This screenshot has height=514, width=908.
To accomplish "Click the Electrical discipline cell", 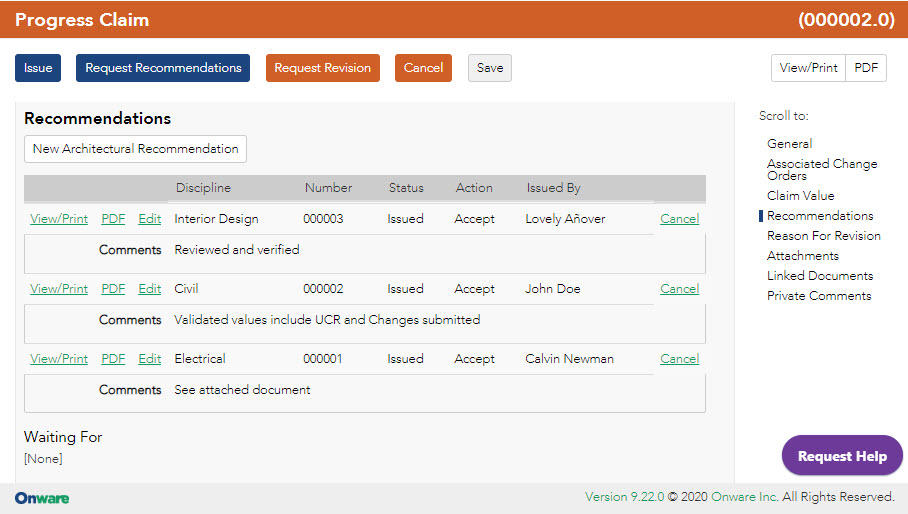I will pyautogui.click(x=200, y=359).
